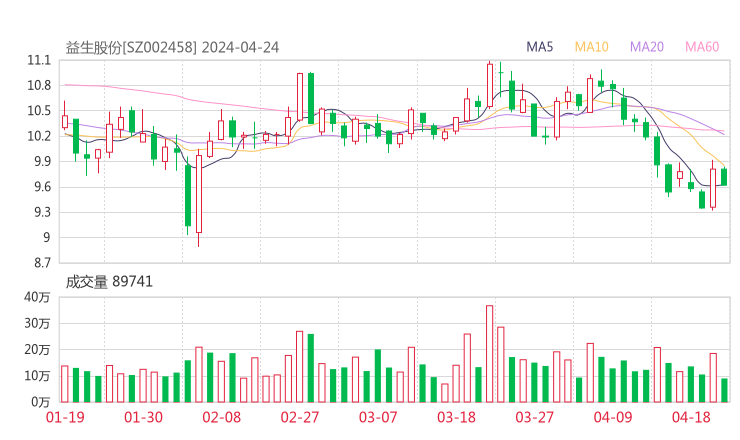The height and width of the screenshot is (440, 740).
Task: Click the last green volume bar on the right
Action: [x=724, y=390]
